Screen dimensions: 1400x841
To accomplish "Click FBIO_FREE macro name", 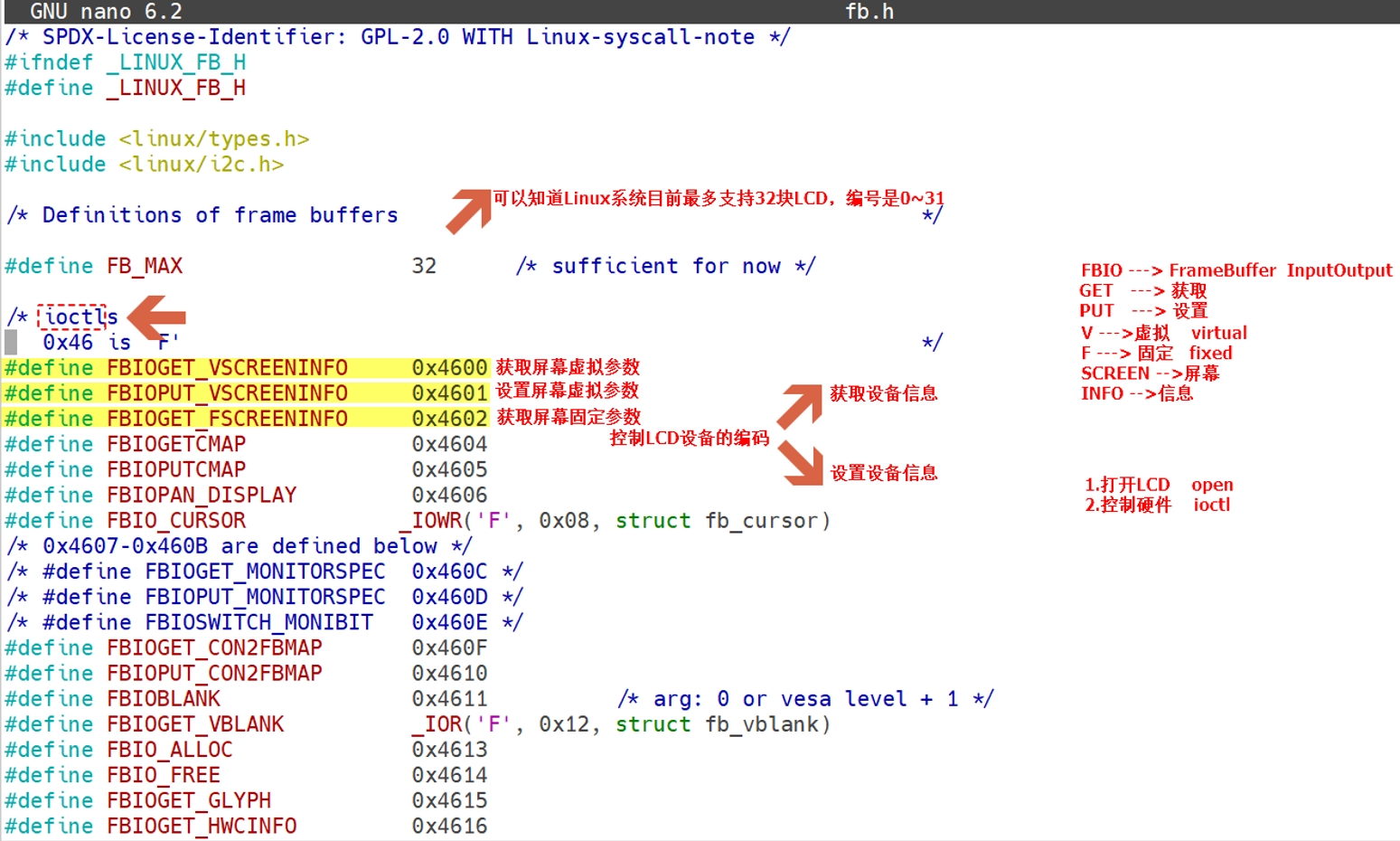I will point(164,775).
